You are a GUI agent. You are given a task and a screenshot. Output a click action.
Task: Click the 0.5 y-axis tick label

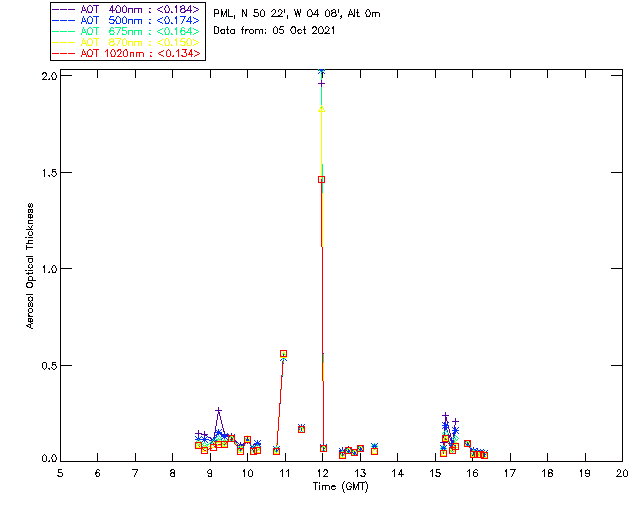[x=49, y=366]
